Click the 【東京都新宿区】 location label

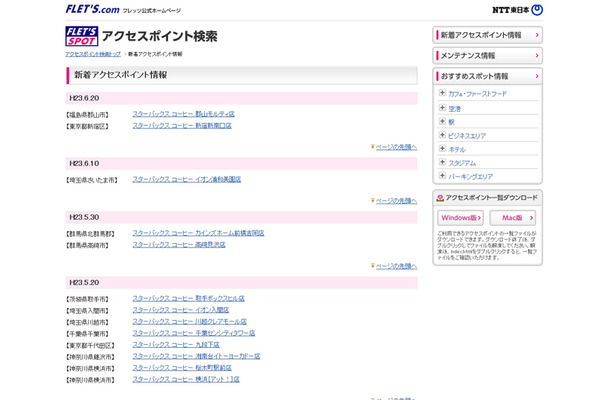pos(87,126)
